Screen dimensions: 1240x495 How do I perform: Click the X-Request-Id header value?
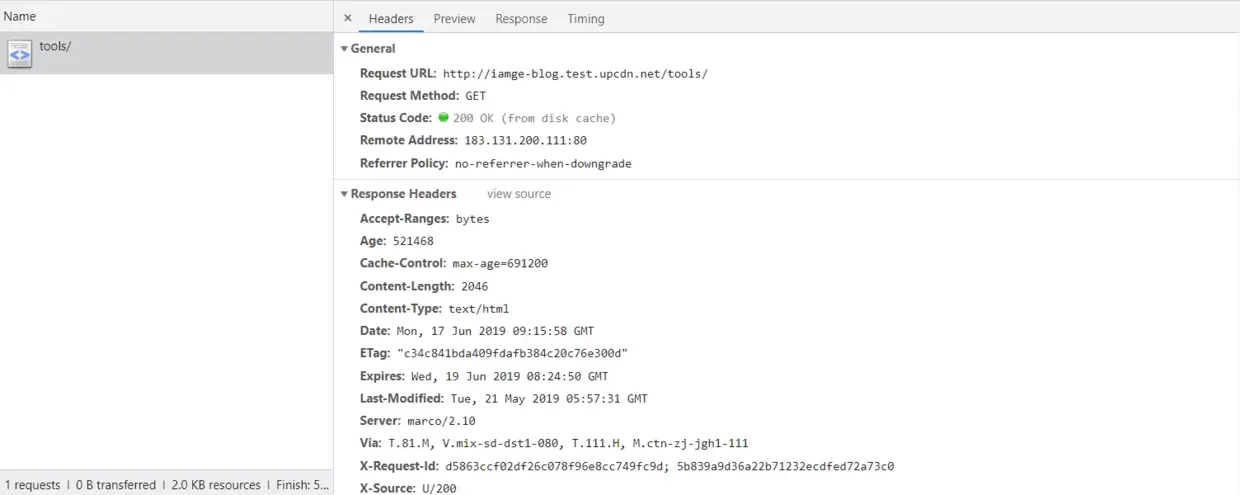(669, 466)
